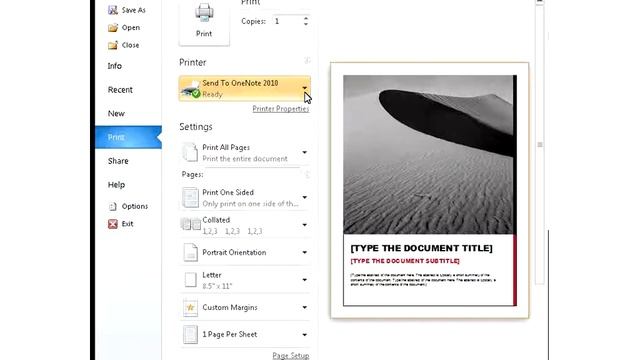Open the Help tab
Viewport: 640px width, 360px height.
click(x=116, y=184)
